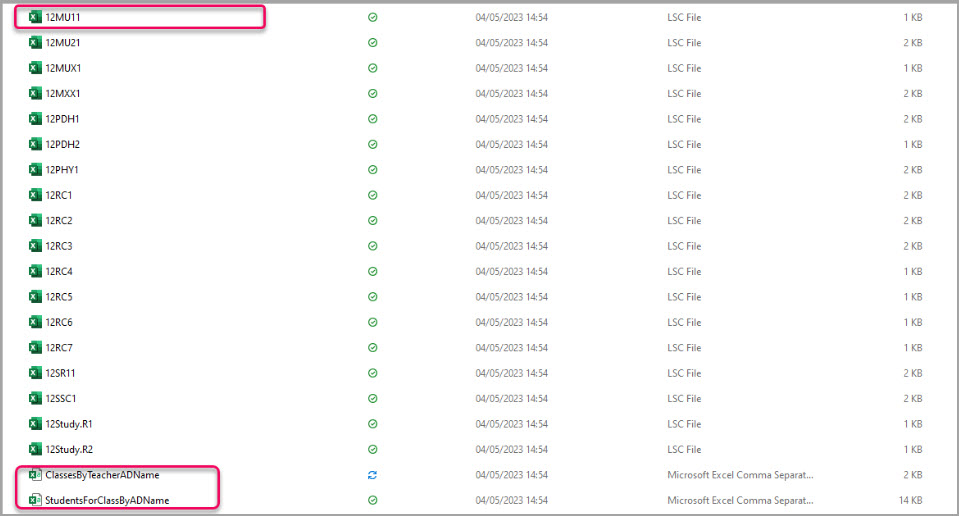The image size is (959, 516).
Task: Select the Excel icon beside 12MU21
Action: 35,43
